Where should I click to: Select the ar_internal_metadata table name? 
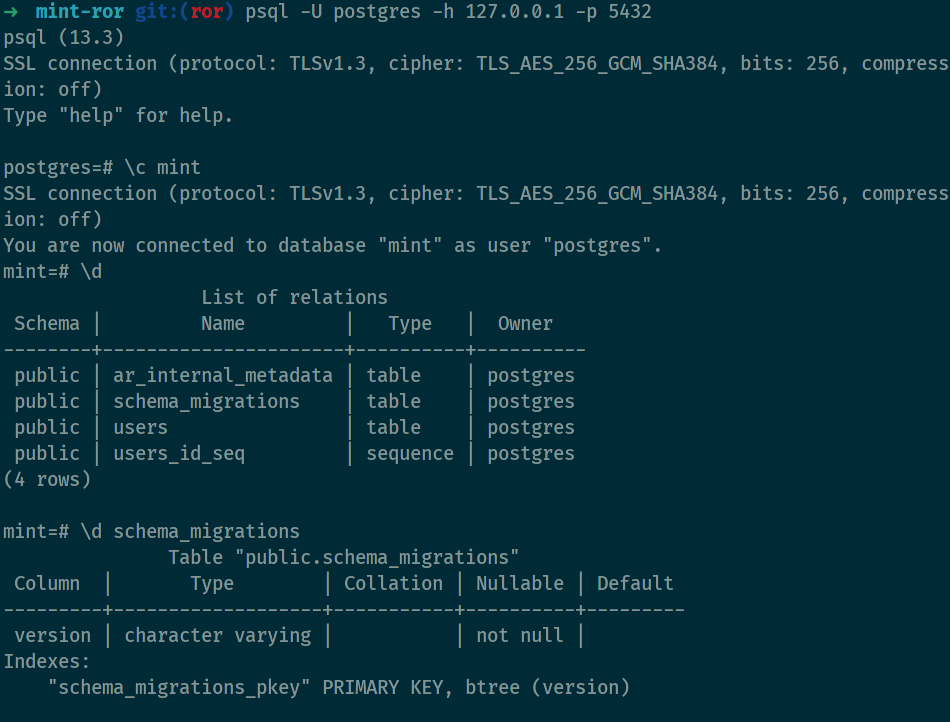[x=222, y=376]
